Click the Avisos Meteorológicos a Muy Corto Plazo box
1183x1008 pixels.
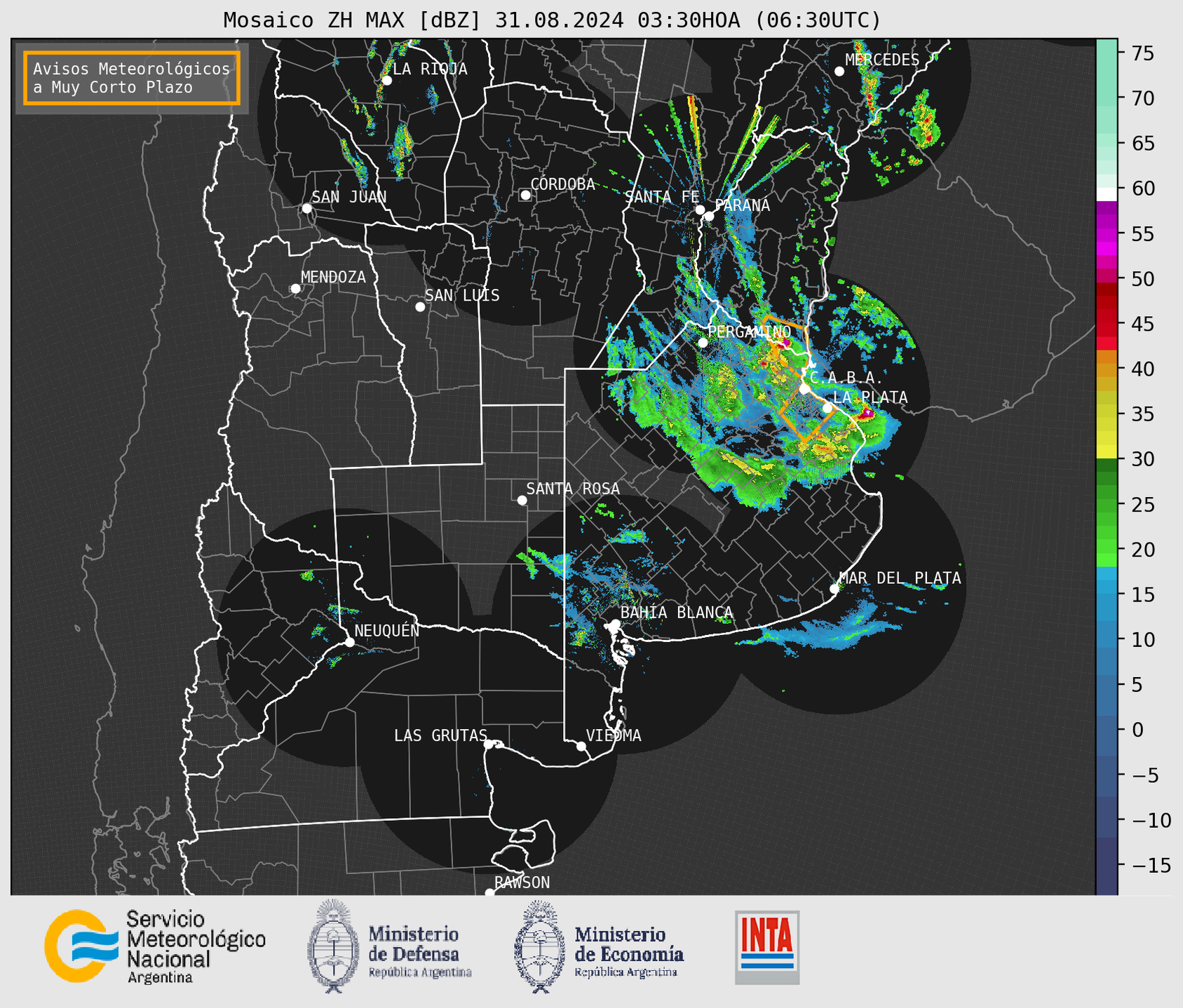(132, 78)
